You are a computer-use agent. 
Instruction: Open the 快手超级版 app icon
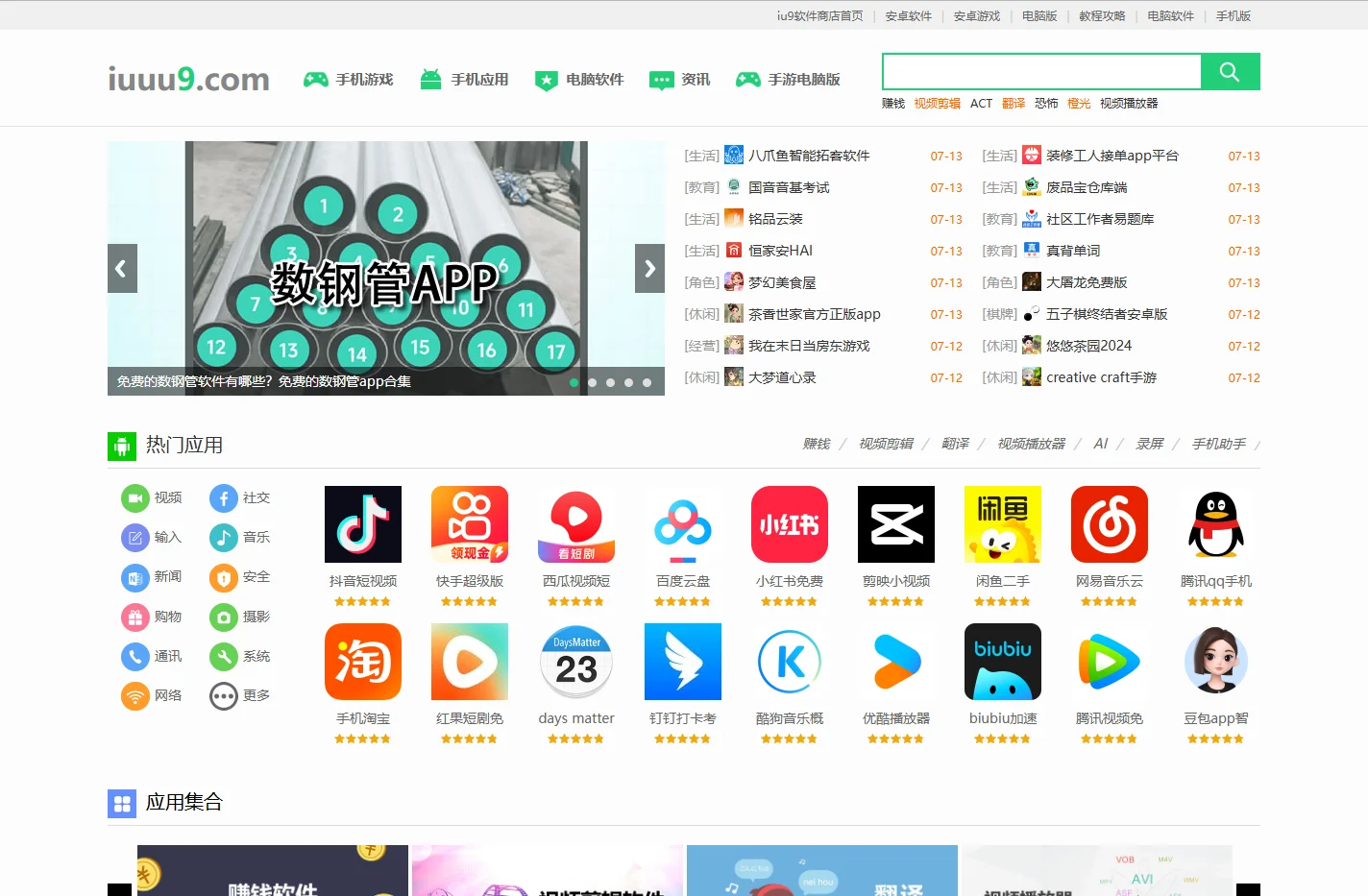pos(470,524)
